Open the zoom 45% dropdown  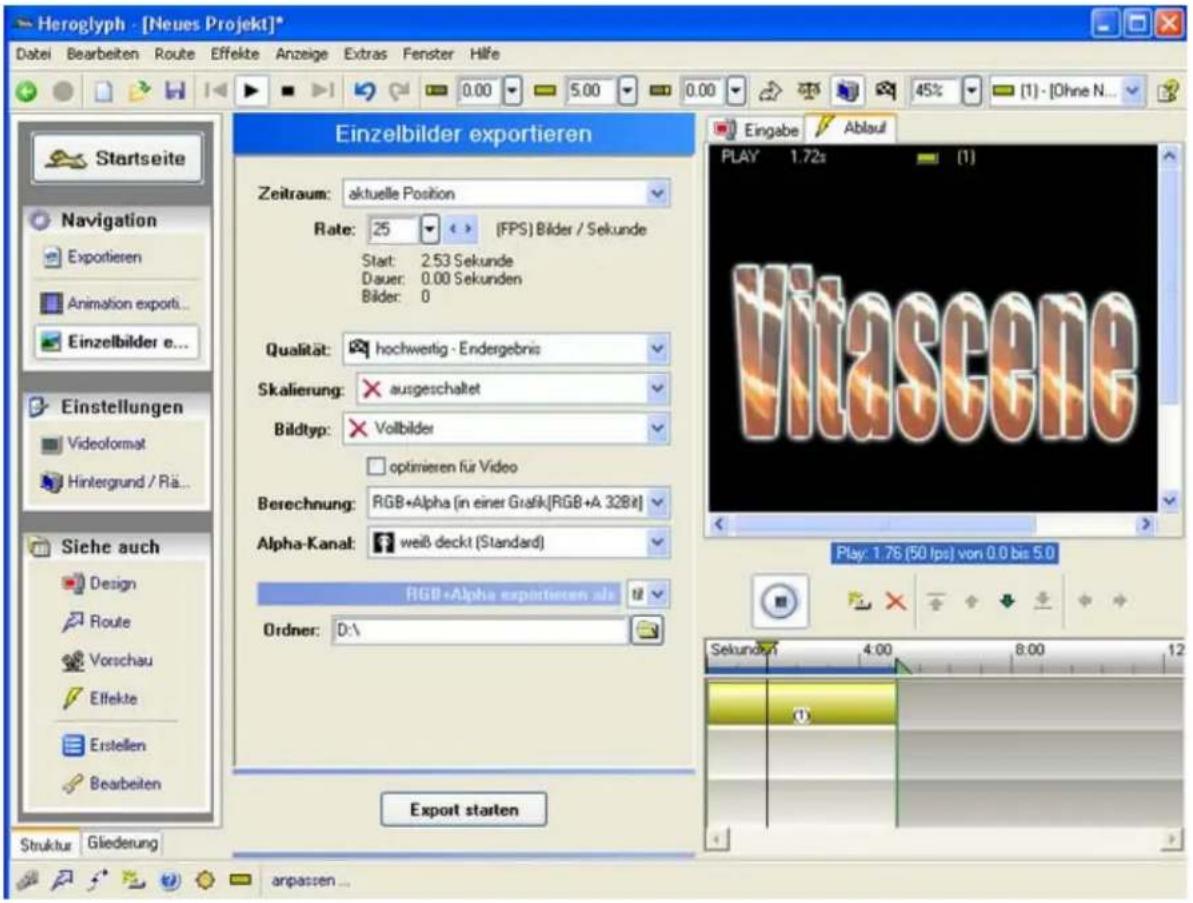[x=972, y=91]
